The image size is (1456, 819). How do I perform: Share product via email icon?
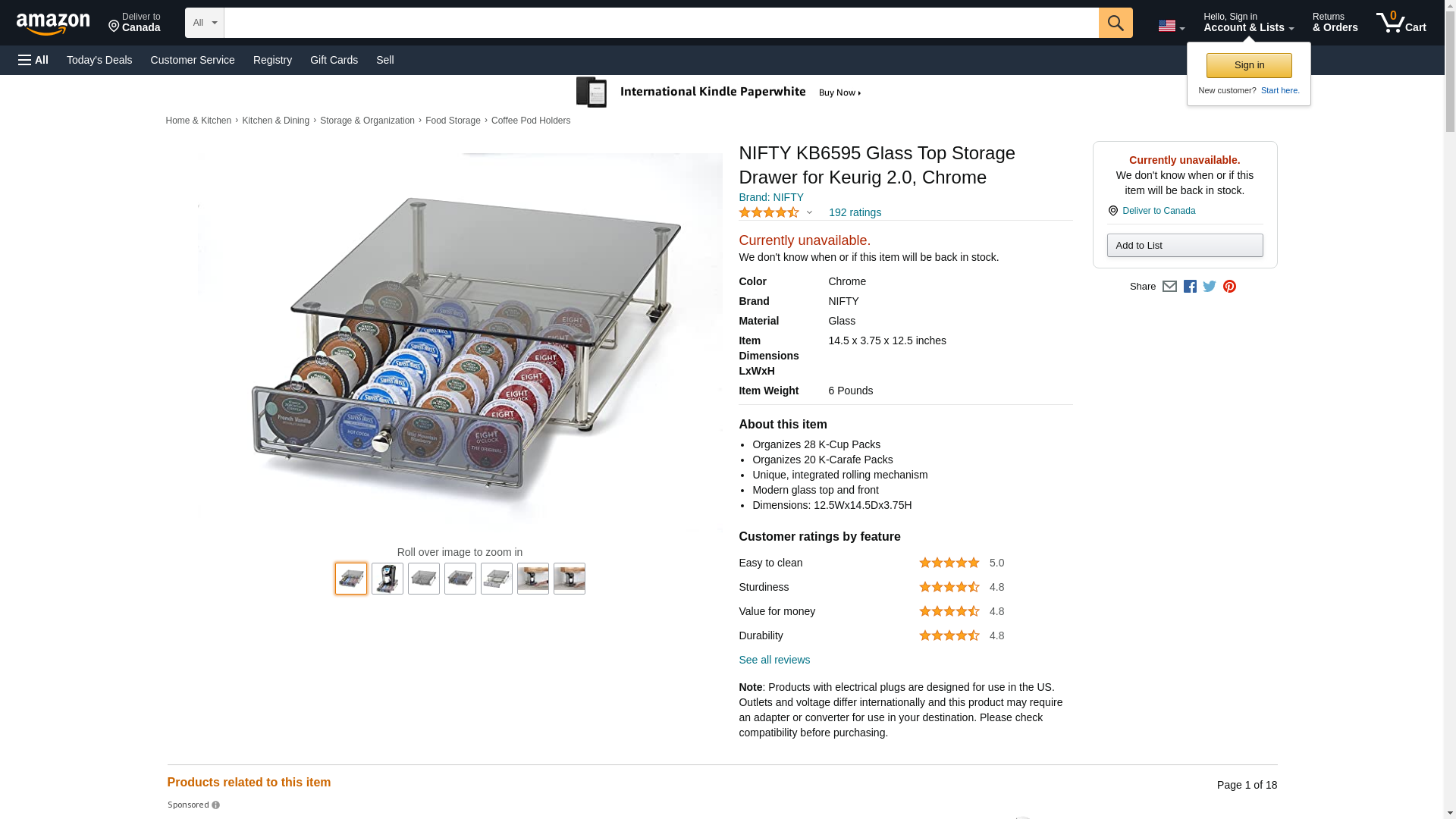[1169, 287]
